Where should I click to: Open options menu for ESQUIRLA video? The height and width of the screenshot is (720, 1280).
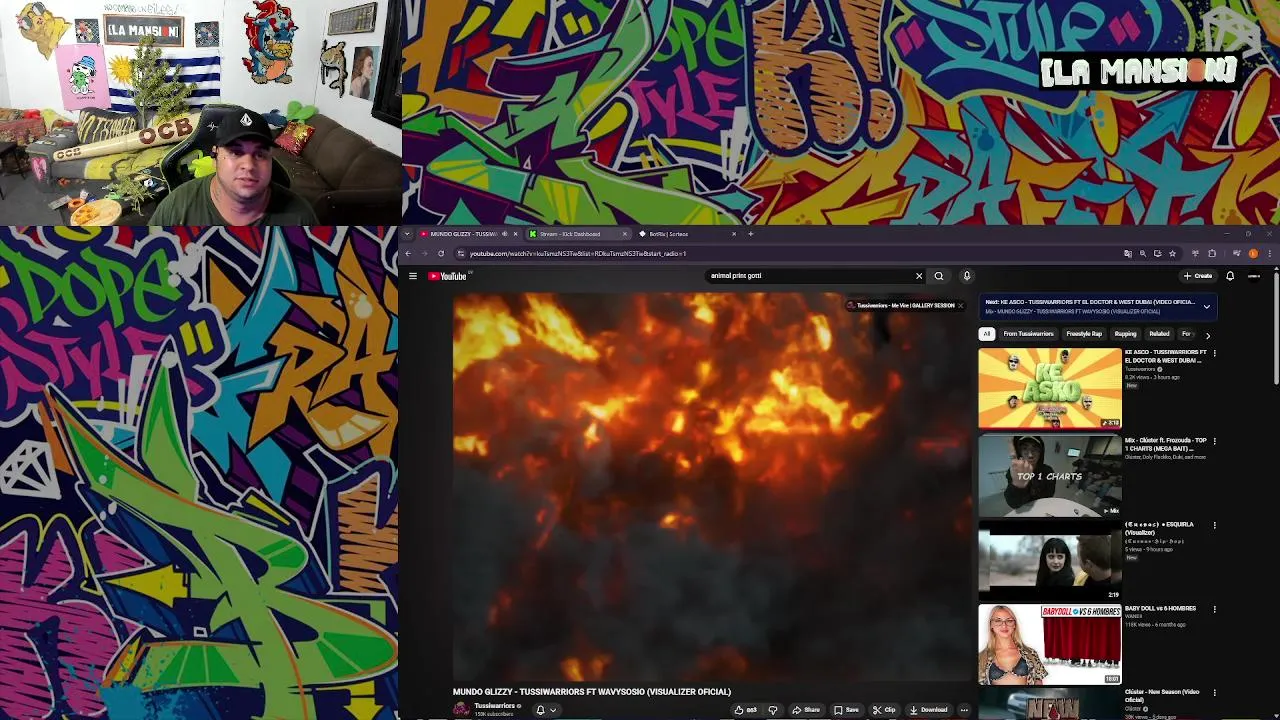point(1214,525)
